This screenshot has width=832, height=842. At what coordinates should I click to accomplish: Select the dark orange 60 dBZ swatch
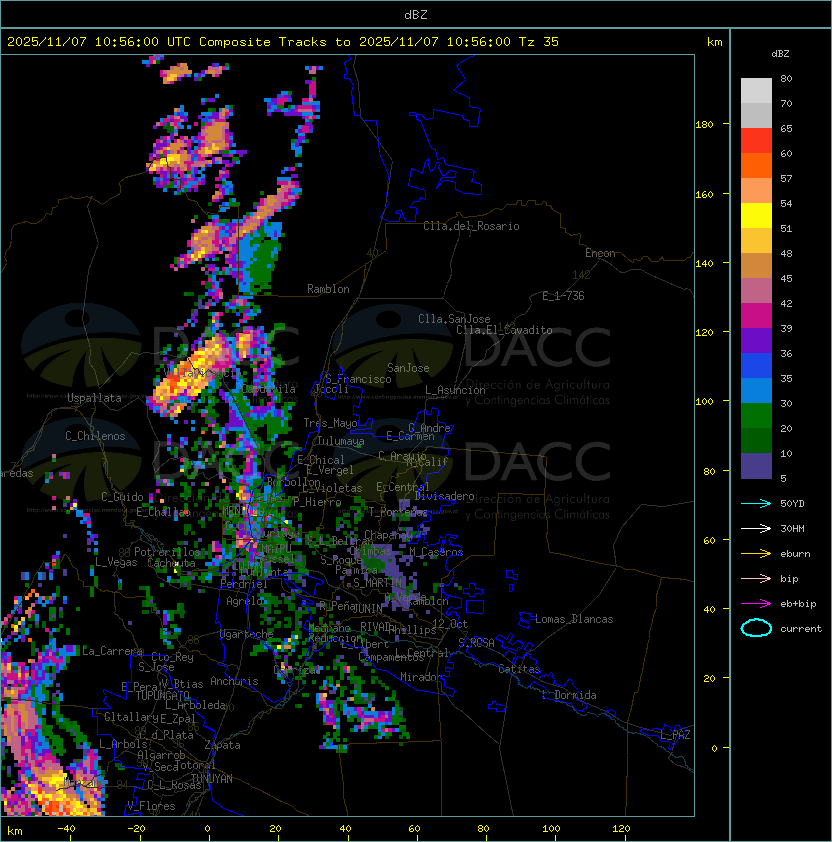coord(756,166)
